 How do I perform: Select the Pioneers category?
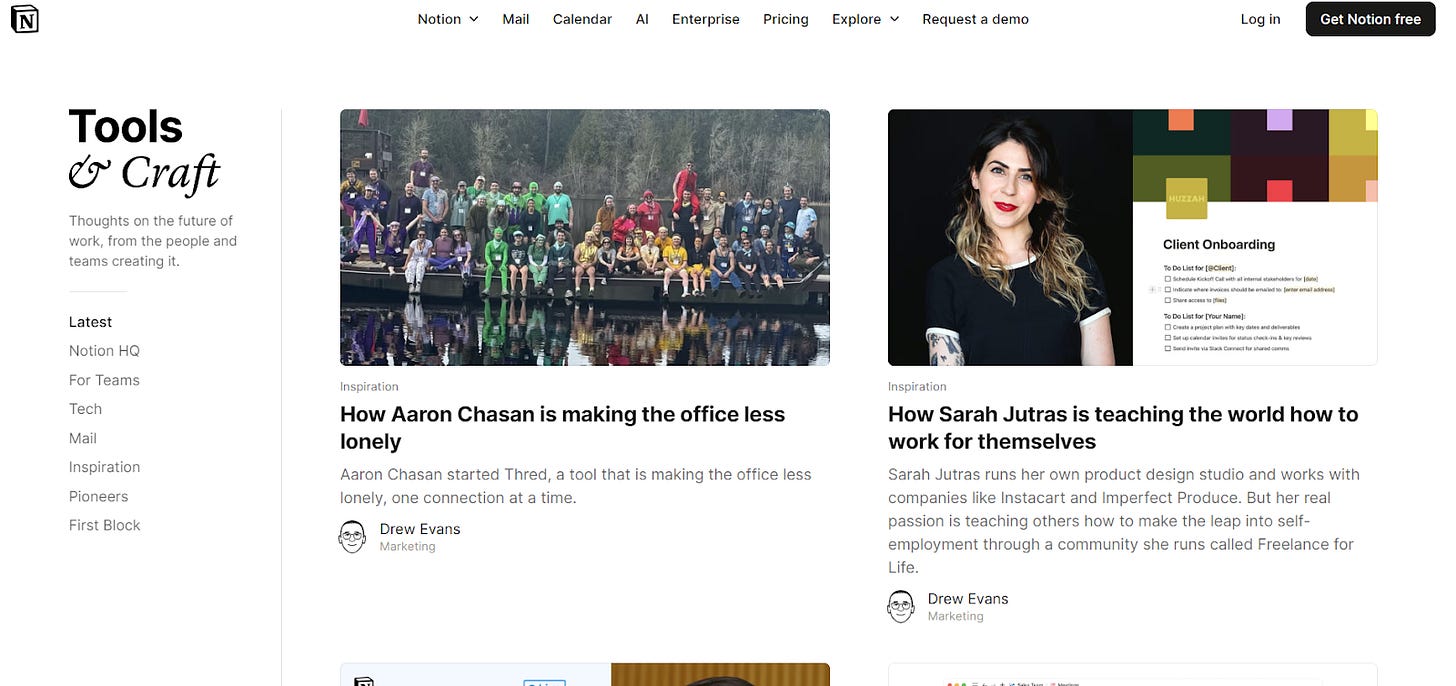point(98,496)
